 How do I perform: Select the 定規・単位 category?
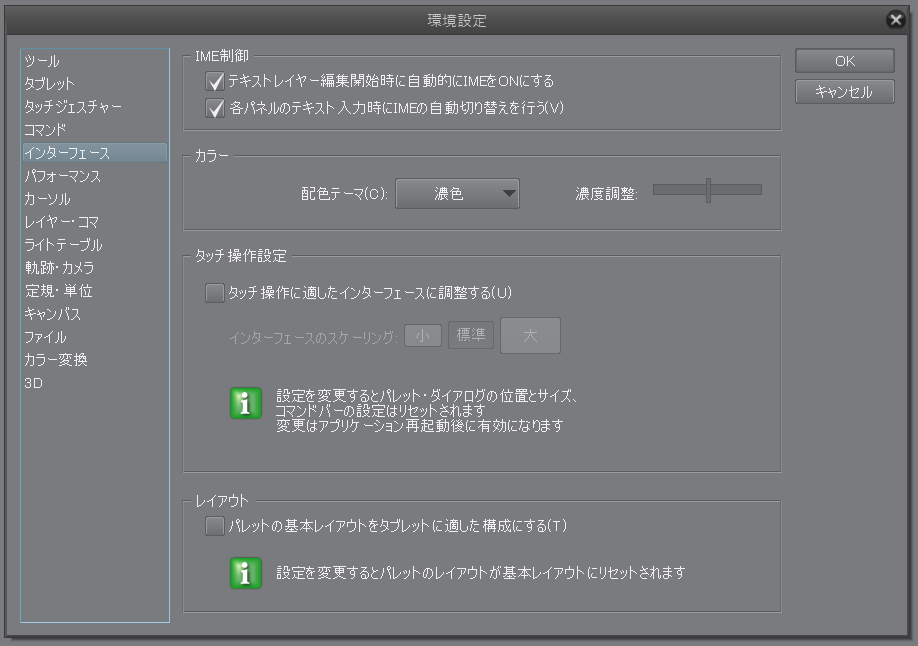click(95, 291)
